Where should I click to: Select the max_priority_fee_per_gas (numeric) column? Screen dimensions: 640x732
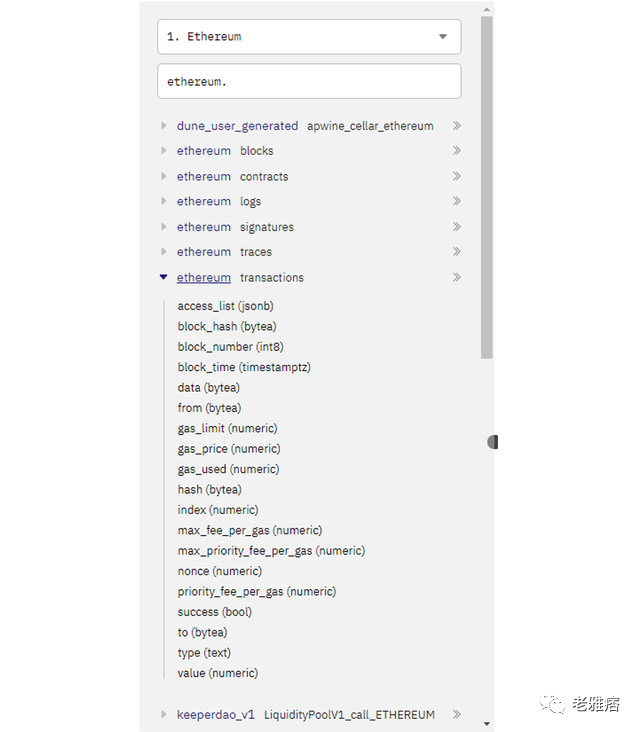point(271,551)
